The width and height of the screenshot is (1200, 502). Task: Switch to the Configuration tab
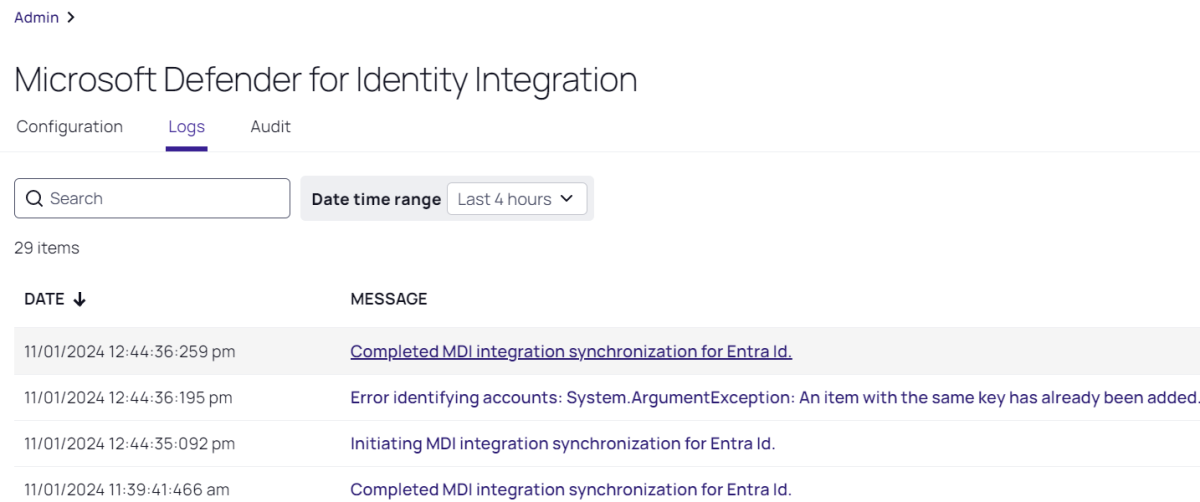click(69, 127)
